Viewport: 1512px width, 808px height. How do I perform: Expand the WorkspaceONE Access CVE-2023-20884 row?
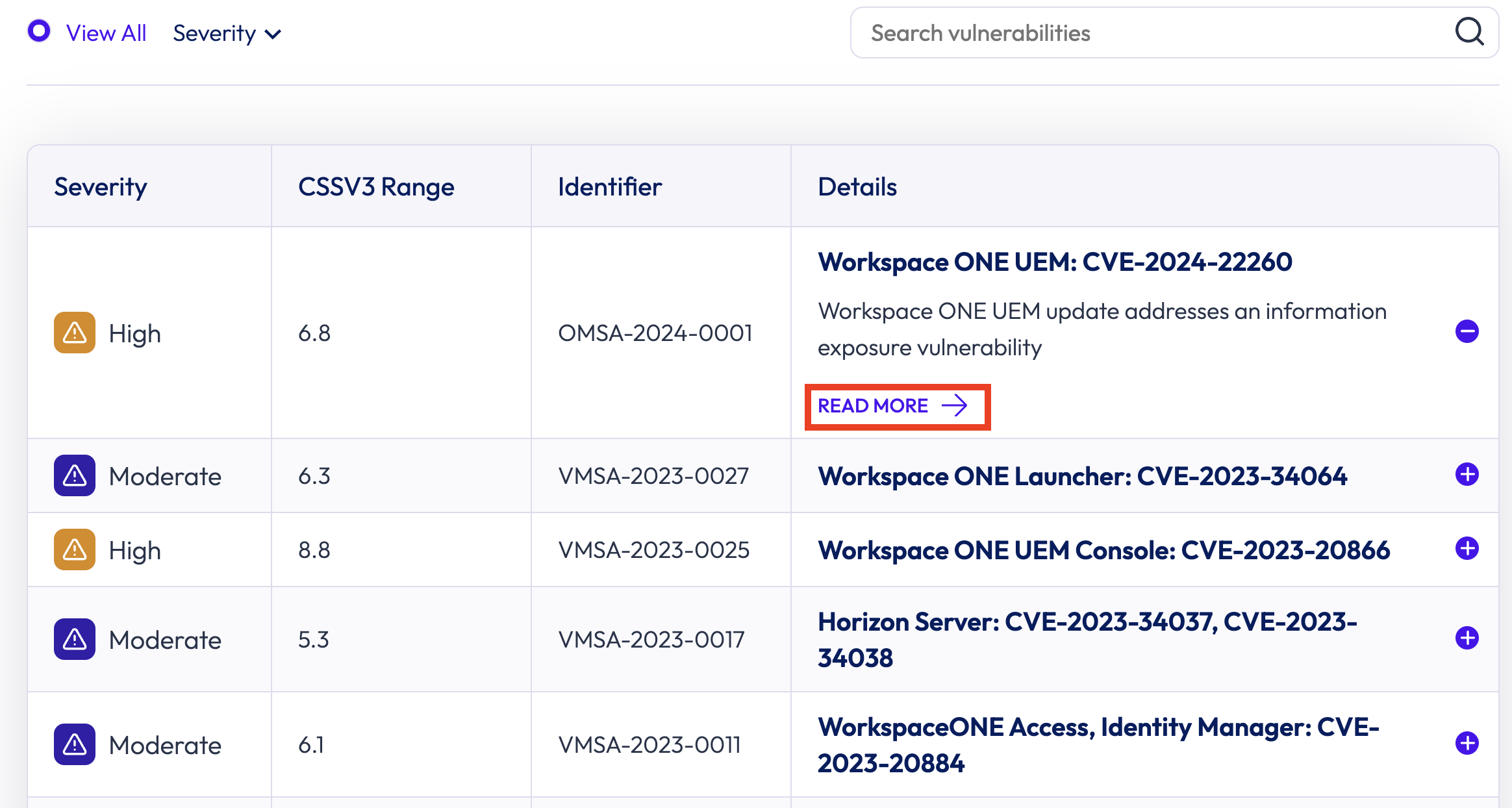[x=1467, y=743]
